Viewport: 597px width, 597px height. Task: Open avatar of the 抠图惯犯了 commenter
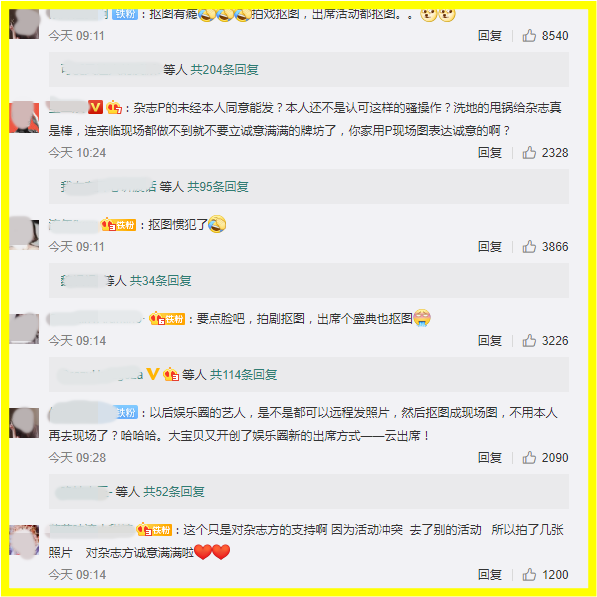pos(24,234)
